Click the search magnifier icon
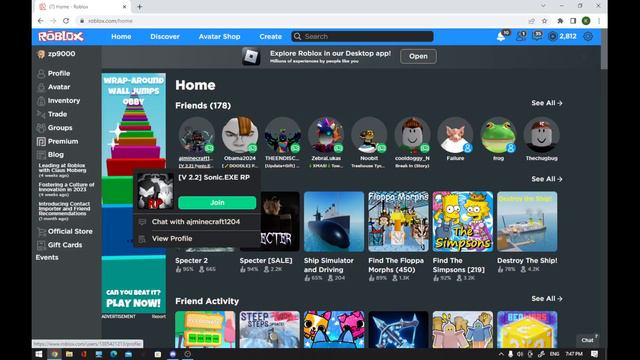Screen dimensions: 640x360 tap(298, 36)
